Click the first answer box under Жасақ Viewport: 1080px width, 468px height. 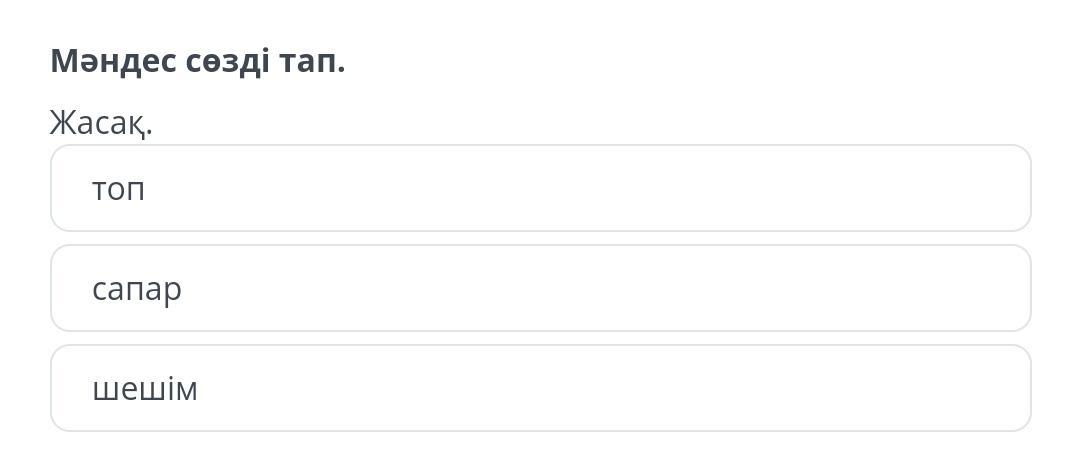(540, 188)
